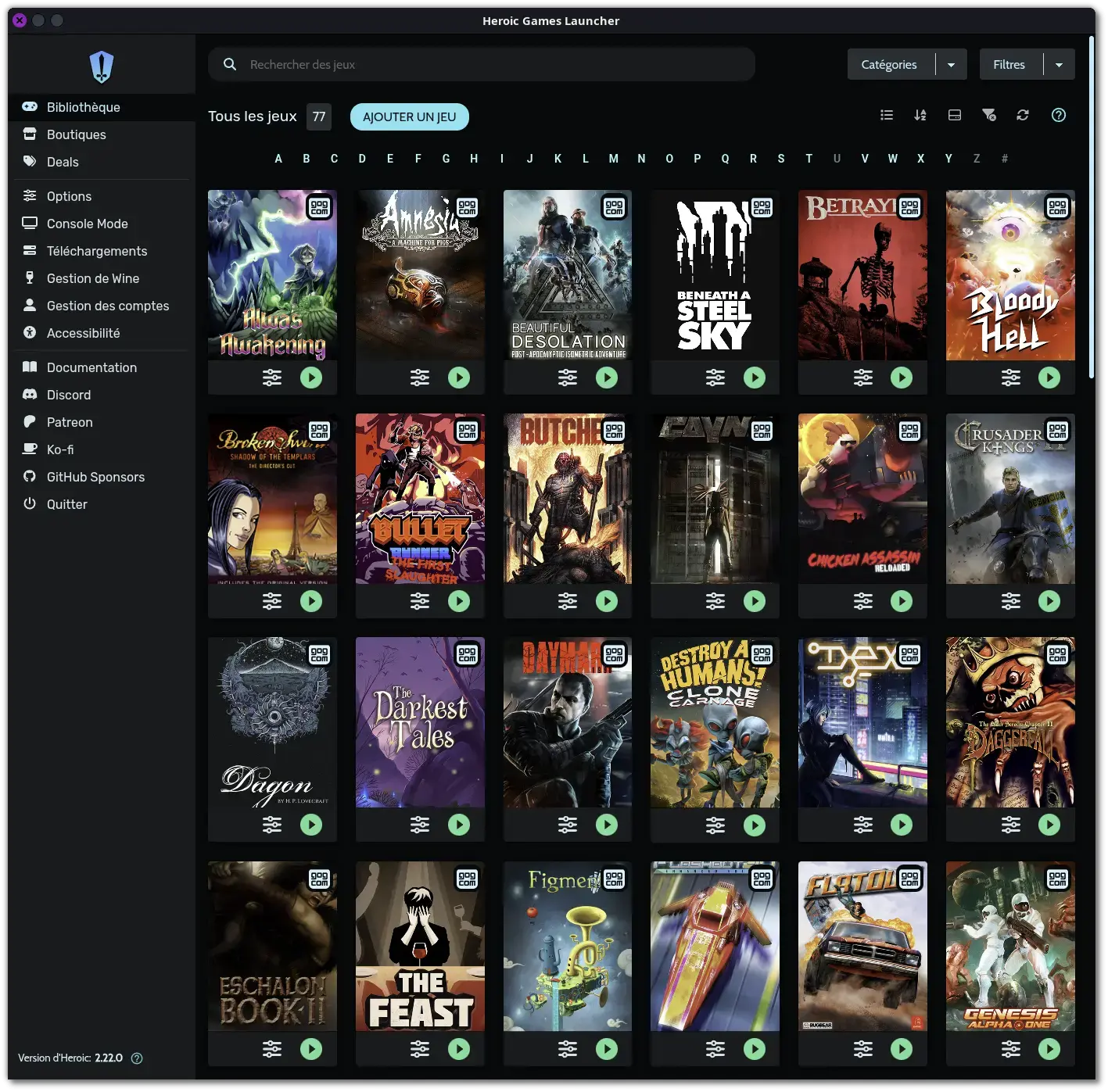1108x1092 pixels.
Task: Open settings for Dagon
Action: (x=272, y=825)
